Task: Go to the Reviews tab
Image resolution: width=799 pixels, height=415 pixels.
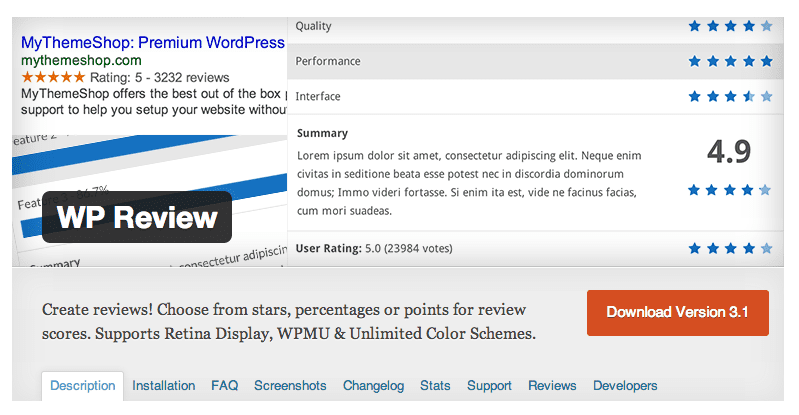Action: 552,386
